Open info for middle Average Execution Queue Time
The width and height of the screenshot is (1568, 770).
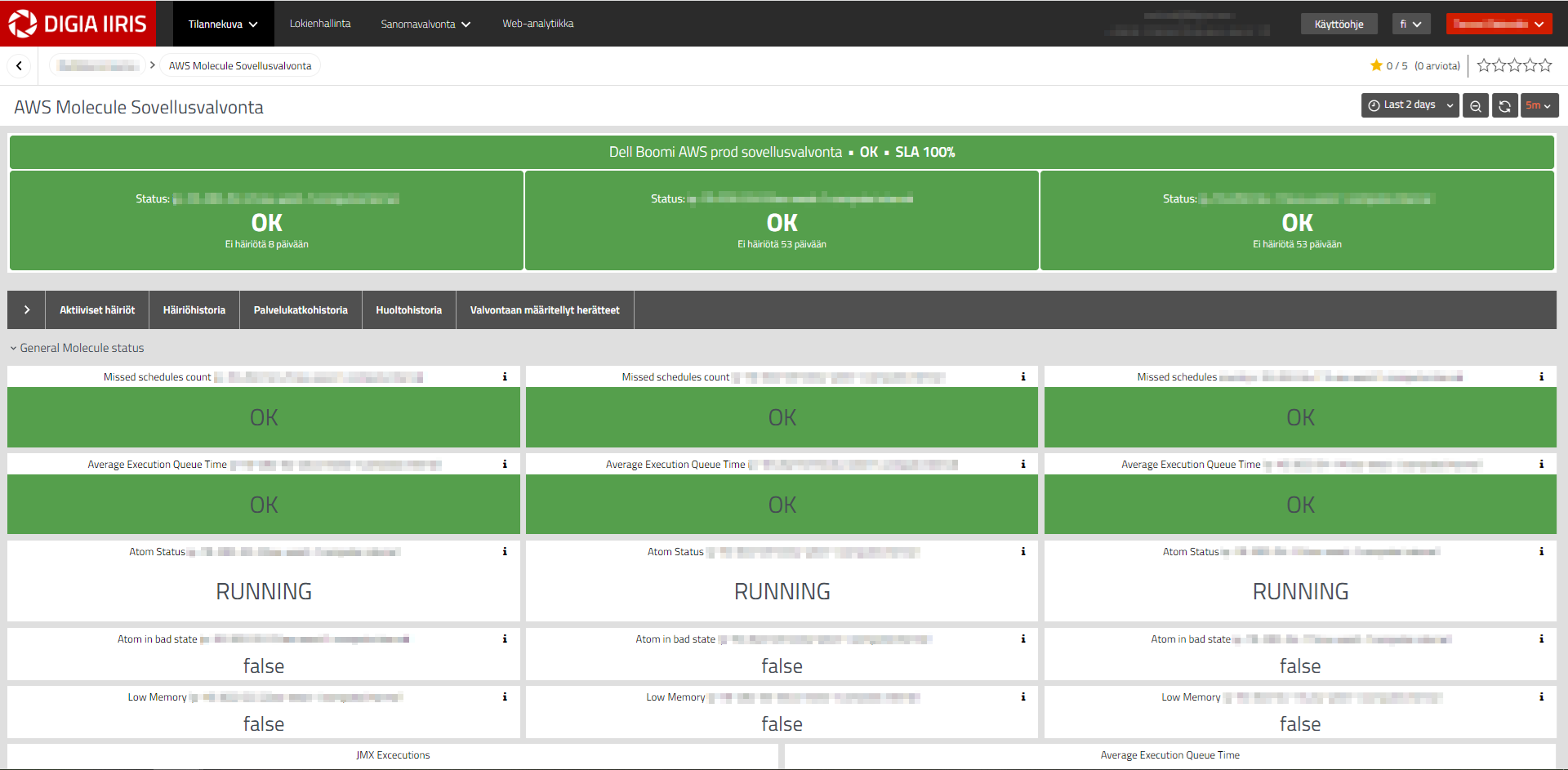[x=1022, y=464]
